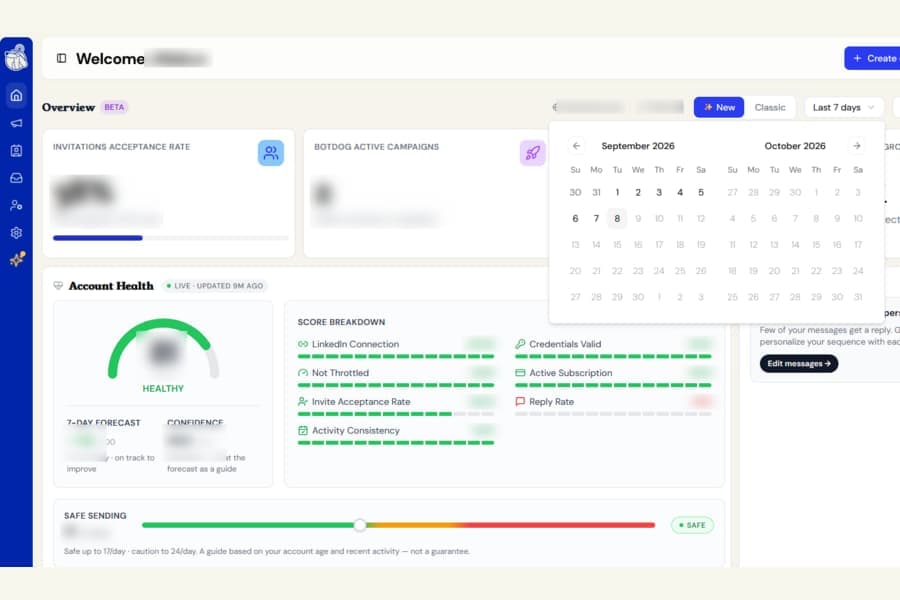Image resolution: width=900 pixels, height=600 pixels.
Task: Select September 1 in calendar
Action: point(617,192)
